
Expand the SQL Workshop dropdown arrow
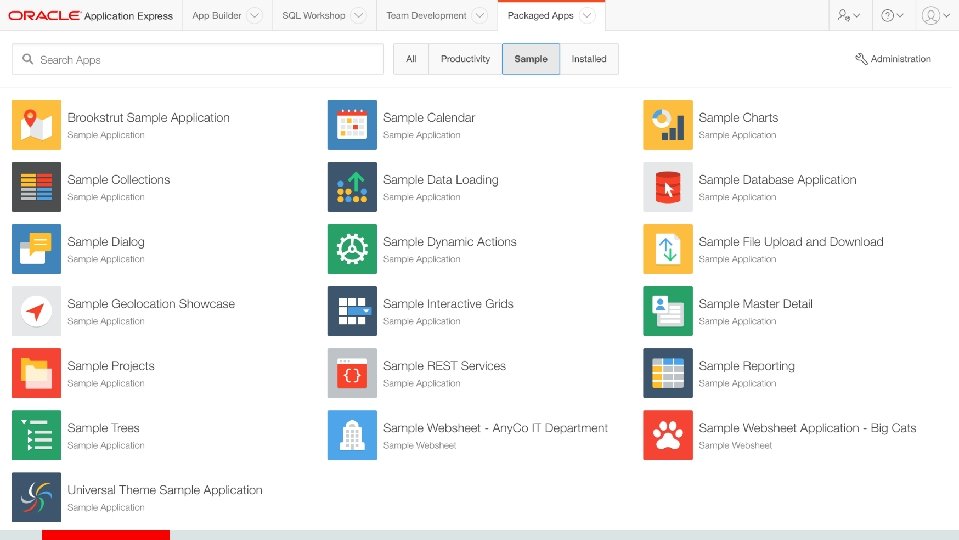pyautogui.click(x=358, y=15)
